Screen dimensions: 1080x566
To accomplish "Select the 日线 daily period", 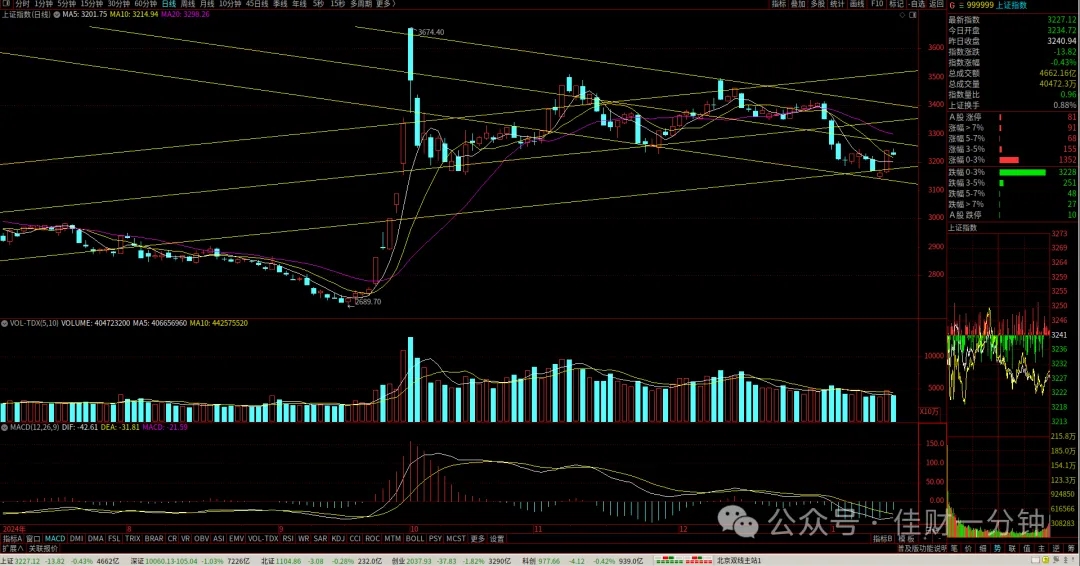I will [x=169, y=4].
